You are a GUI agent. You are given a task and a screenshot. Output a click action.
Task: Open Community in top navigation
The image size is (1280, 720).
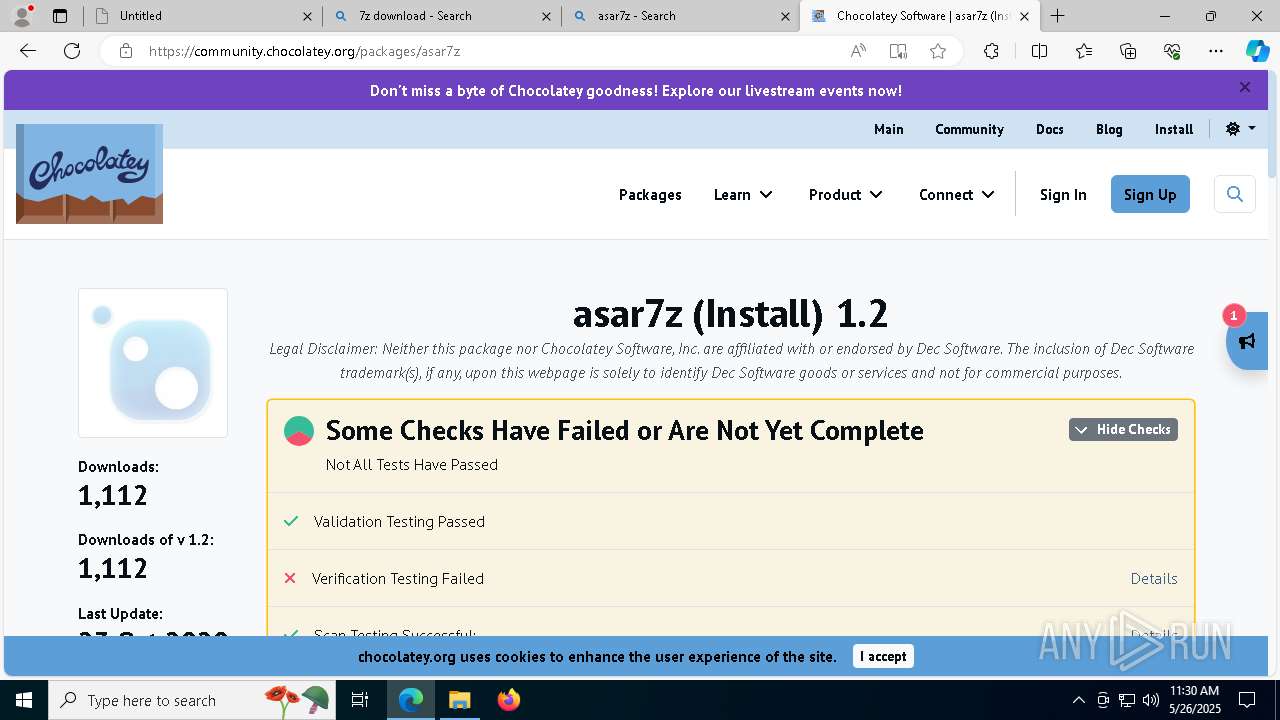[969, 129]
